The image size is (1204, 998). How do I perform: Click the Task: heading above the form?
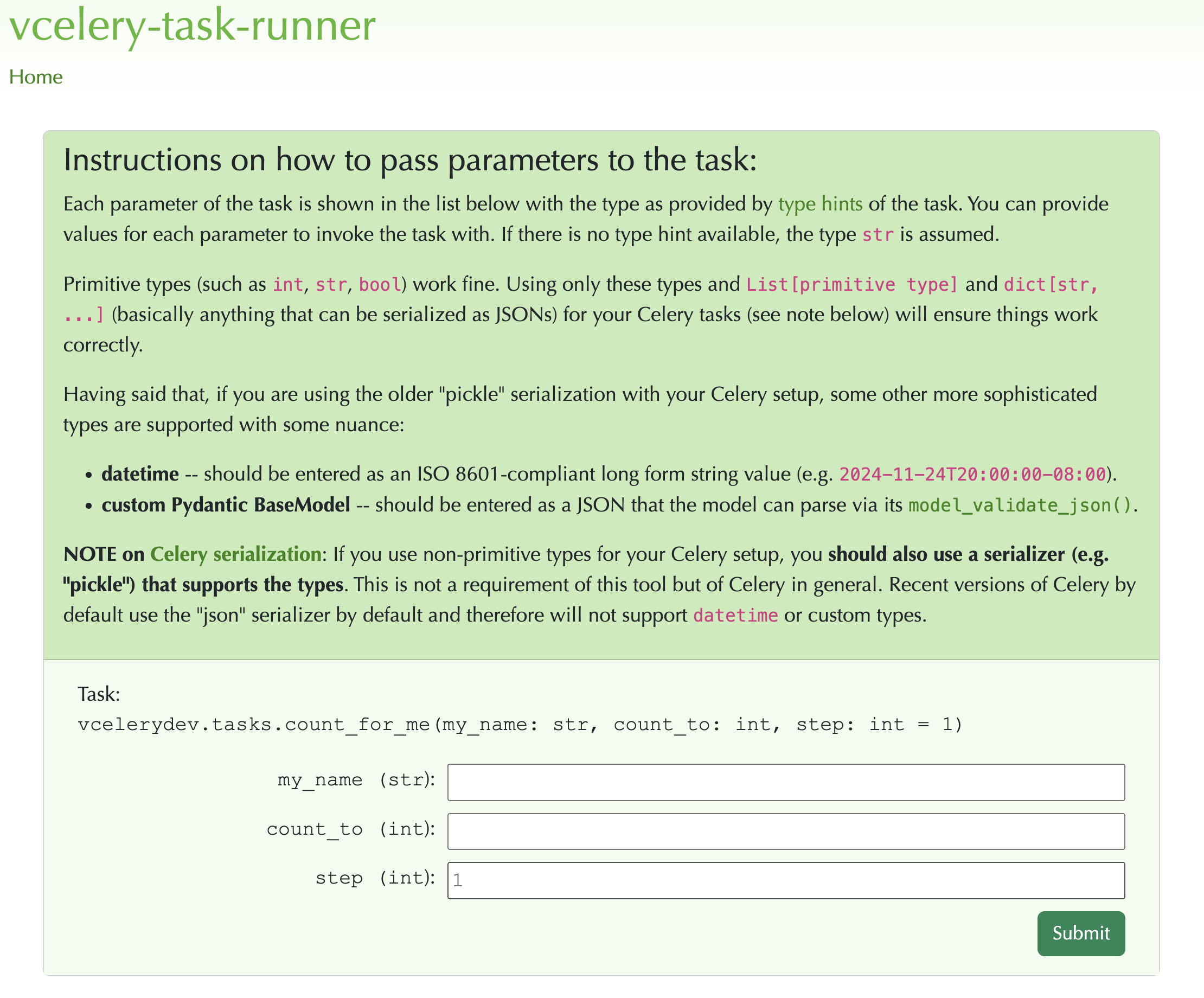pyautogui.click(x=99, y=693)
